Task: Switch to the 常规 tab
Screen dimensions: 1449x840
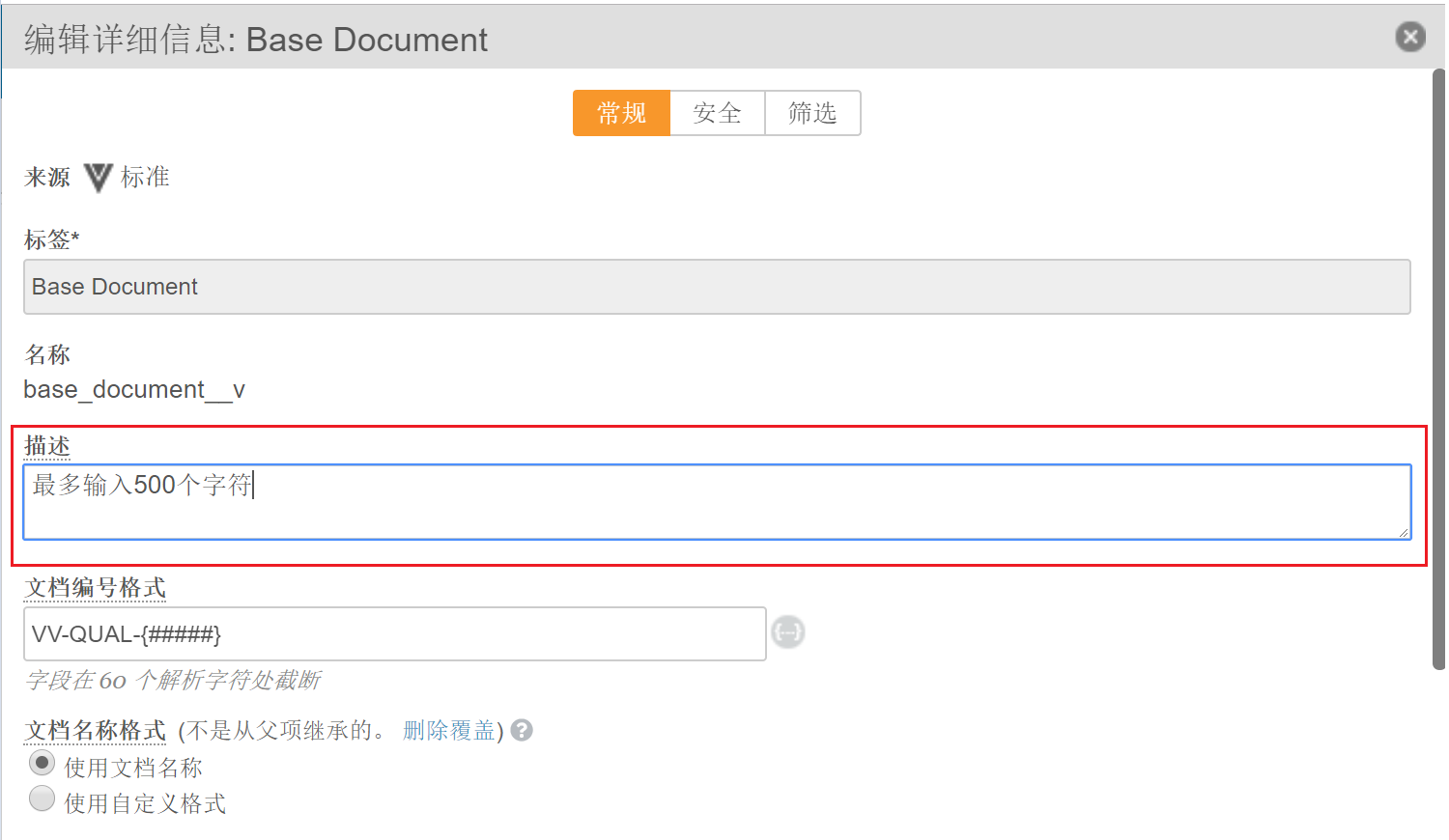Action: [x=621, y=113]
